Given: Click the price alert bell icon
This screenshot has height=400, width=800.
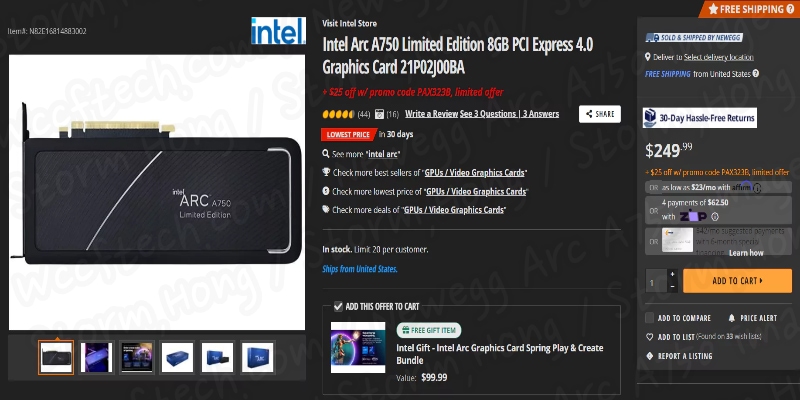Looking at the screenshot, I should (732, 318).
